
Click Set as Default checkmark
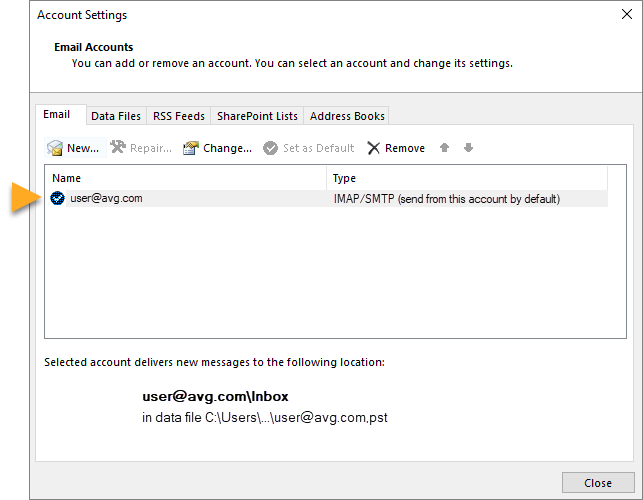tap(270, 148)
